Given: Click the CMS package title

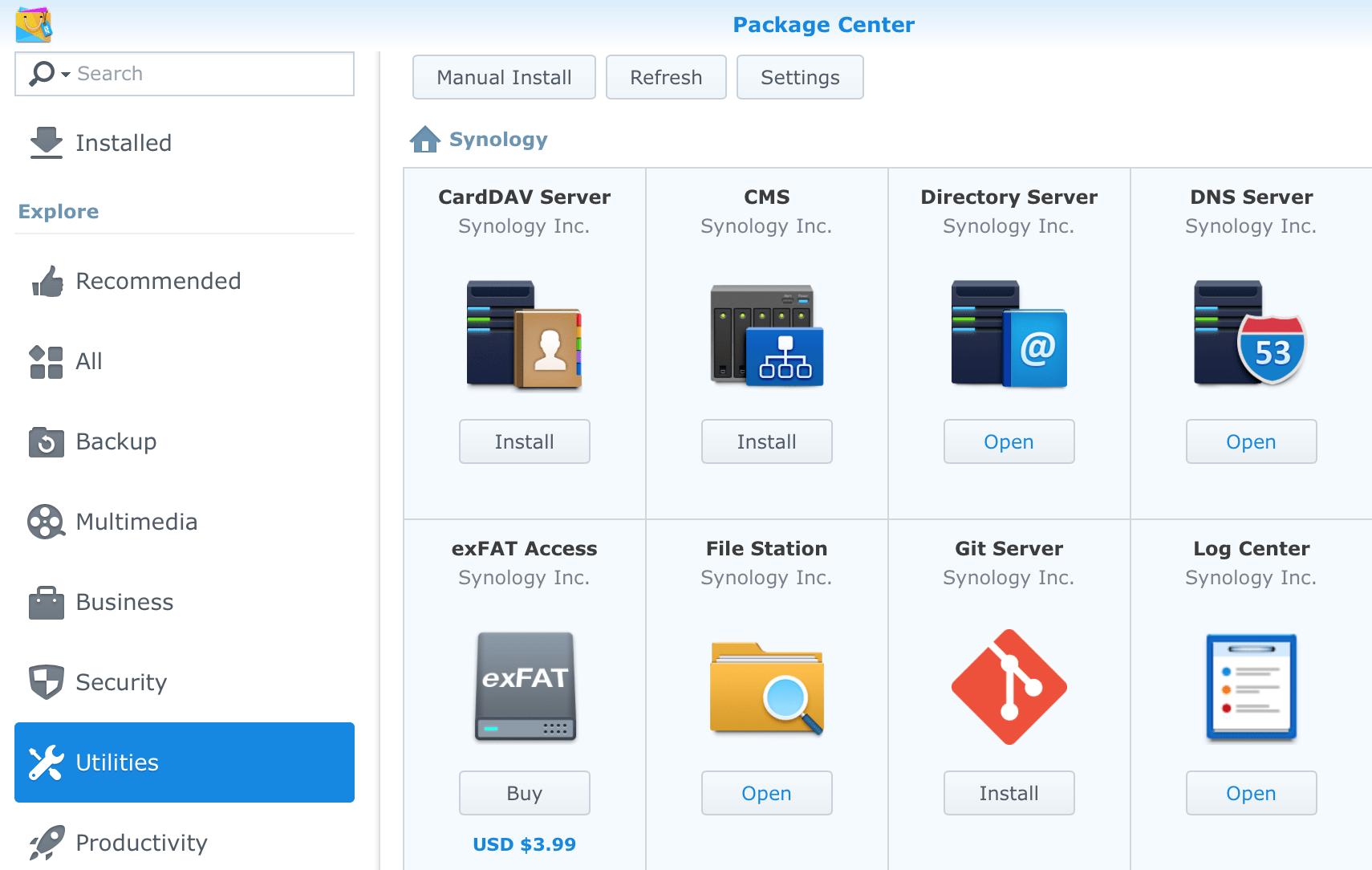Looking at the screenshot, I should point(767,197).
